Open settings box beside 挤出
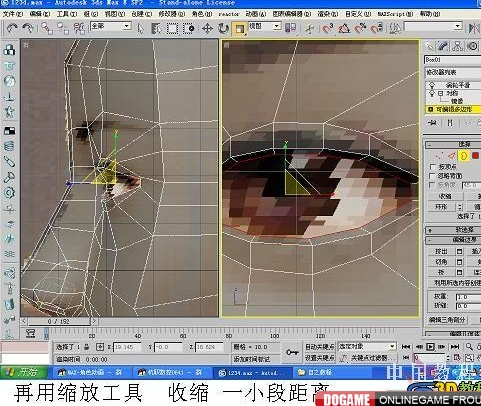Viewport: 481px width, 406px height. tap(460, 251)
